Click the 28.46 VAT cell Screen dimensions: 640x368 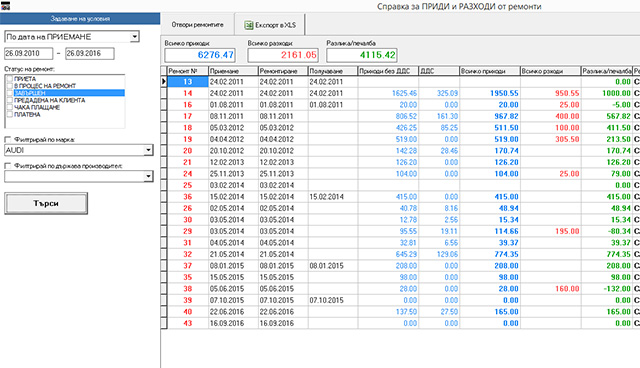[439, 151]
